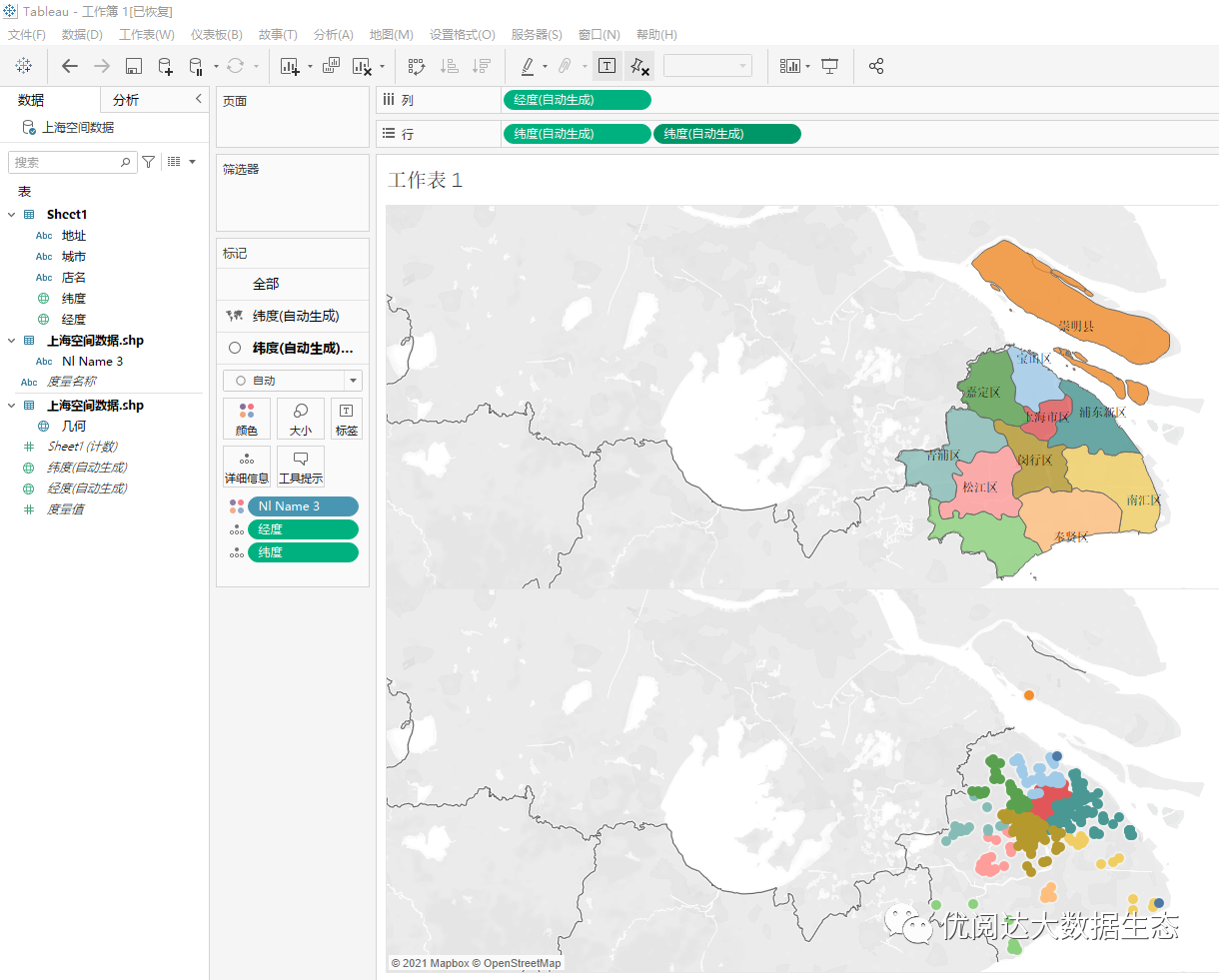The image size is (1219, 980).
Task: Click the share workbook icon
Action: click(x=876, y=66)
